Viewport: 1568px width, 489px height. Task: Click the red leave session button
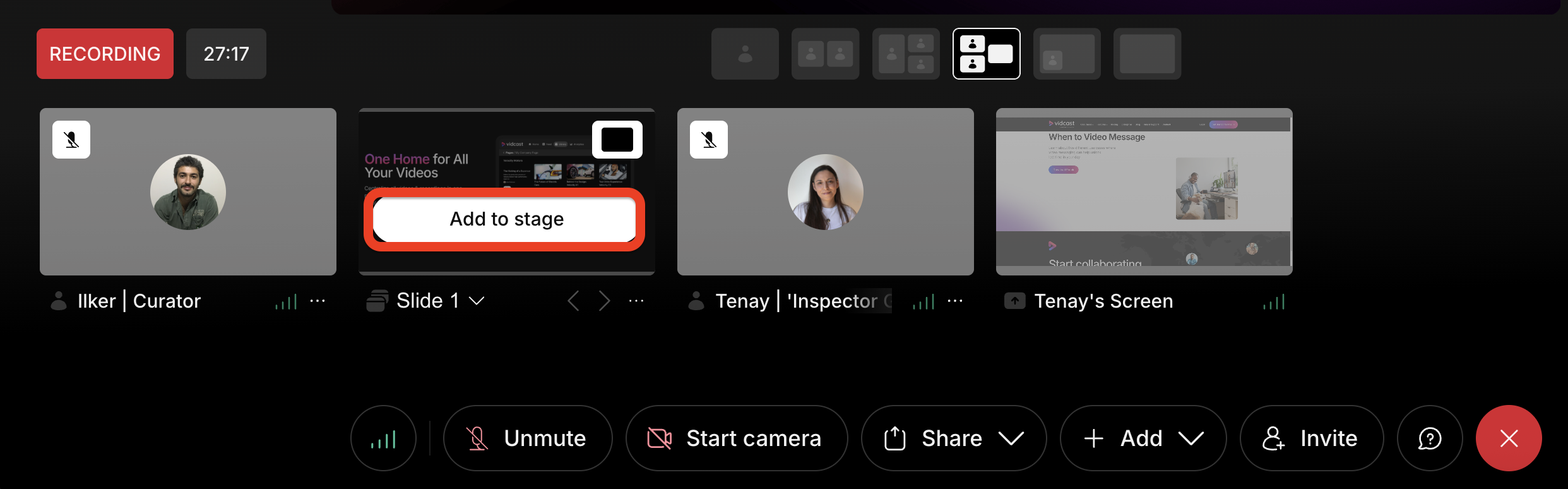click(1509, 438)
